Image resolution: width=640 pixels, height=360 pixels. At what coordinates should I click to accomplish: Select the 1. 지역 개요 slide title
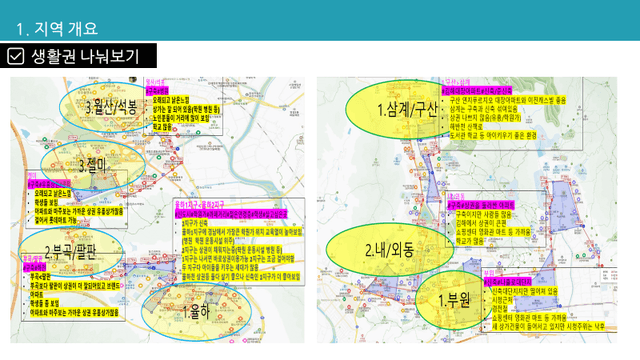[57, 29]
